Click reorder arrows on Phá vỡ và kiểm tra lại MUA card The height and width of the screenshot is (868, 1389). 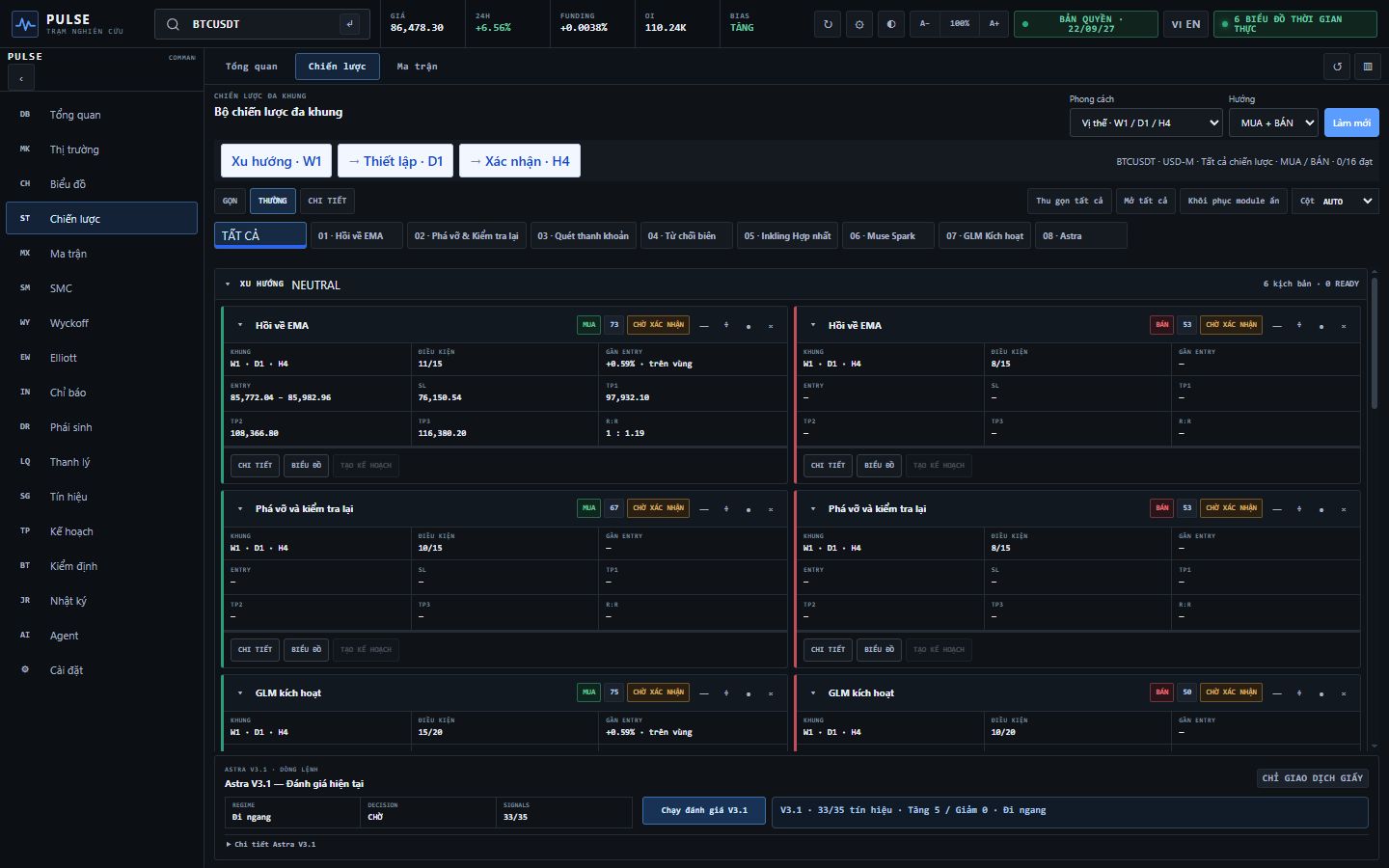point(726,509)
